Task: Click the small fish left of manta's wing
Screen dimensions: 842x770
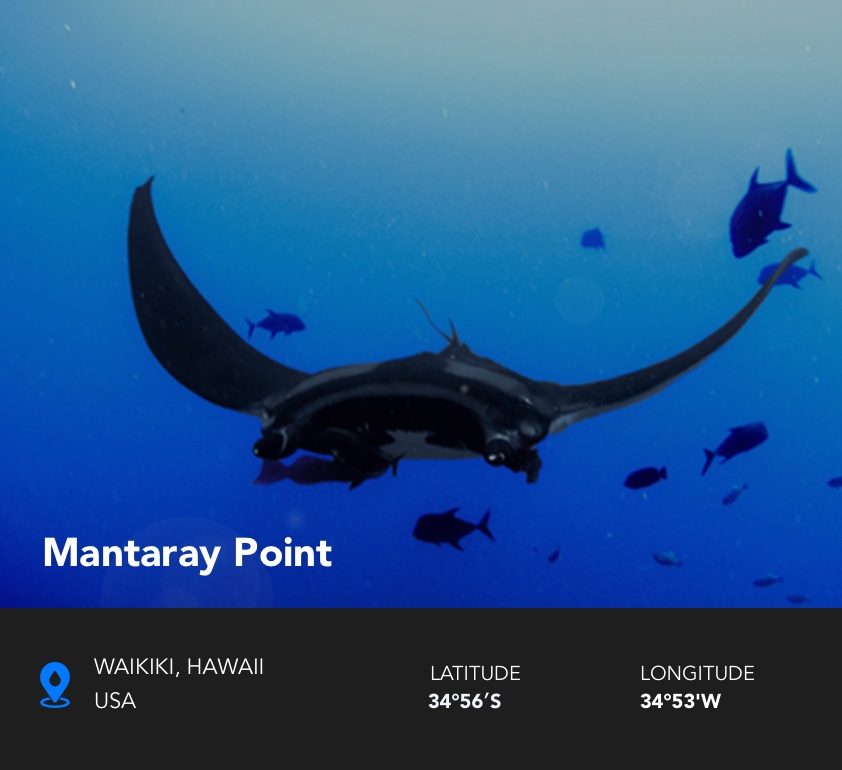Action: click(275, 324)
